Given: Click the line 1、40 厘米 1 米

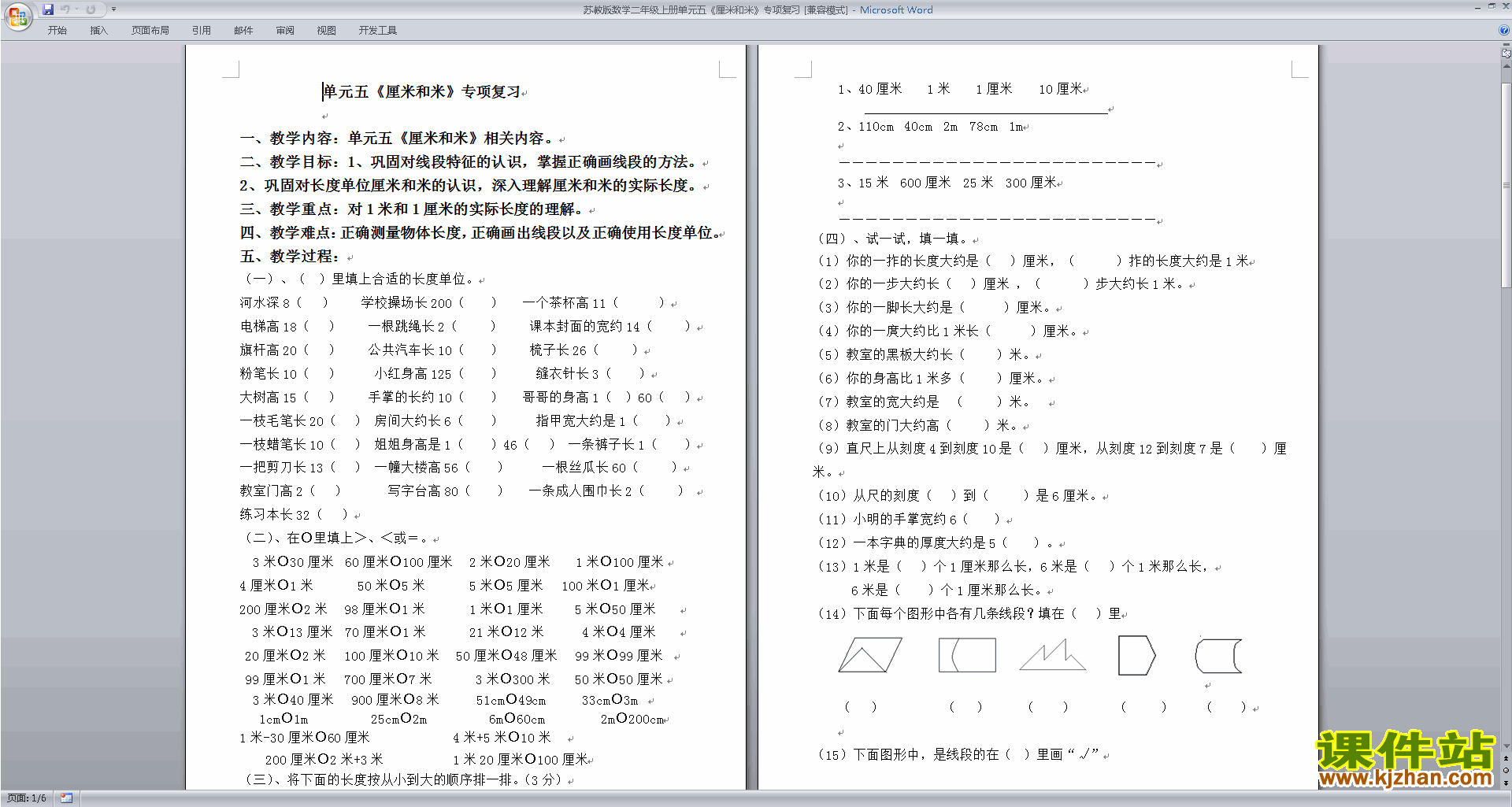Looking at the screenshot, I should pyautogui.click(x=960, y=89).
